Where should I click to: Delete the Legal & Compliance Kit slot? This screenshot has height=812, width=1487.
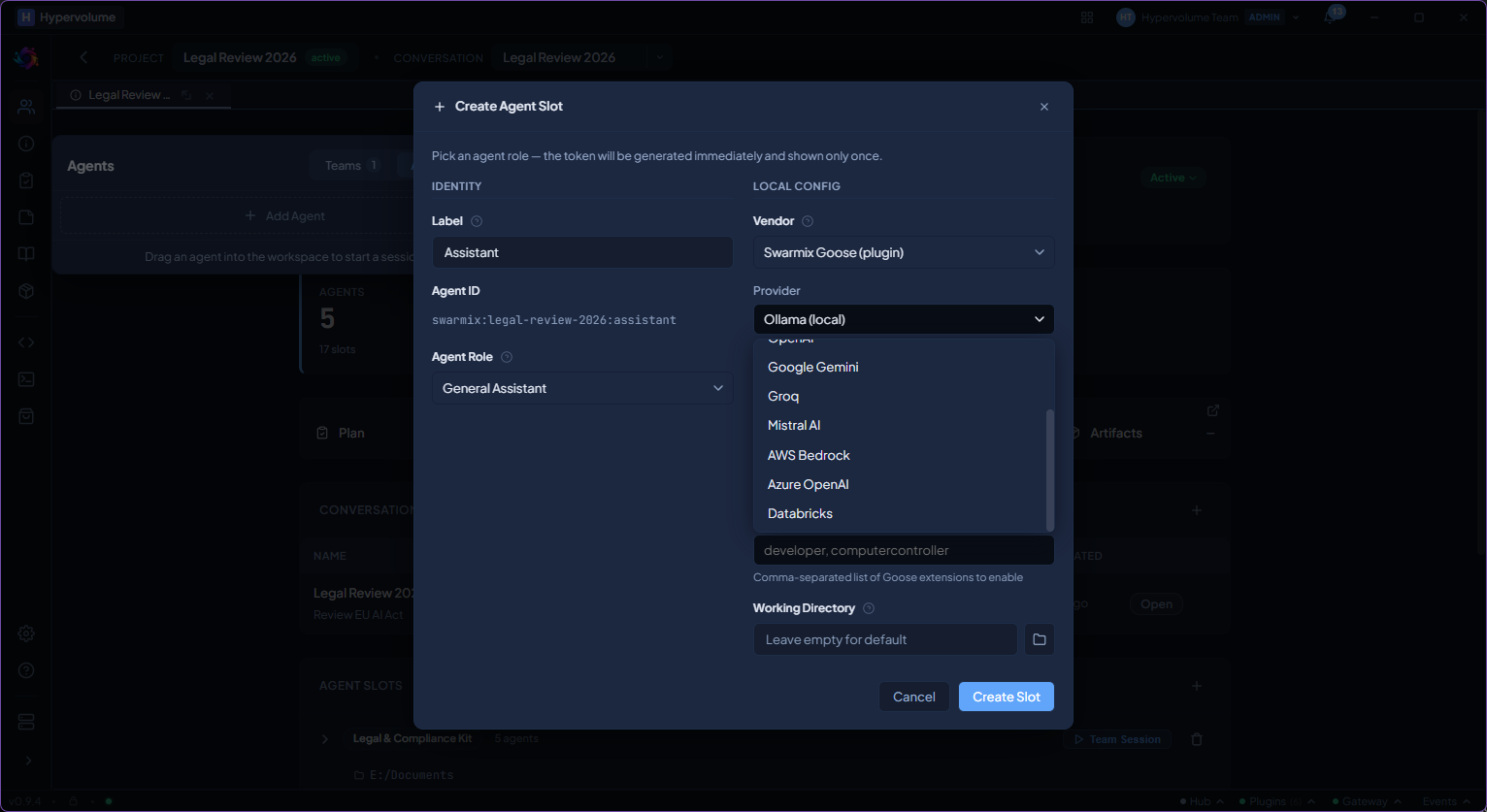(x=1197, y=739)
